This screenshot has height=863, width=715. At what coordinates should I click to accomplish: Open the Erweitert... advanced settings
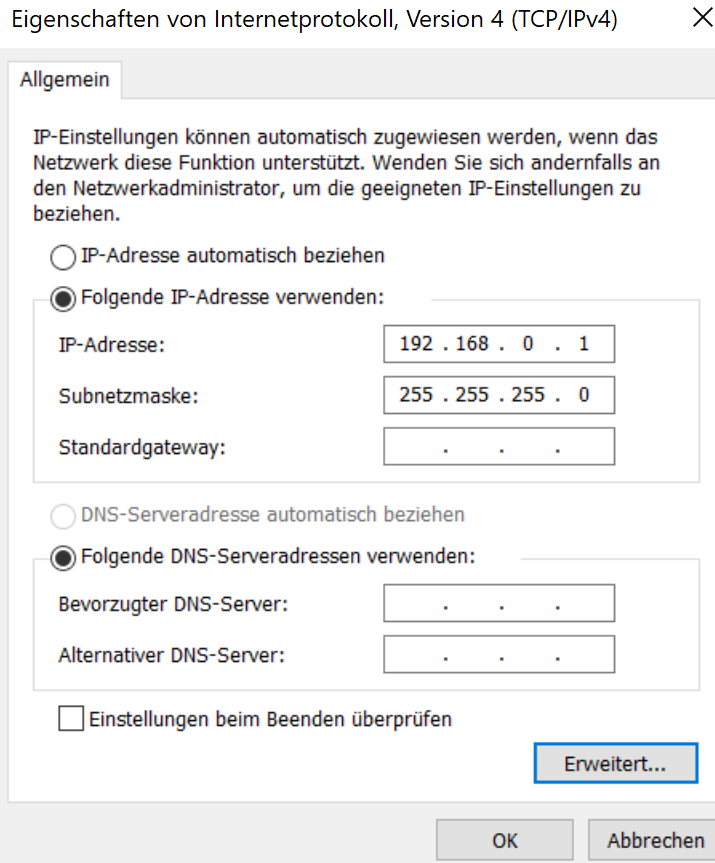(615, 764)
